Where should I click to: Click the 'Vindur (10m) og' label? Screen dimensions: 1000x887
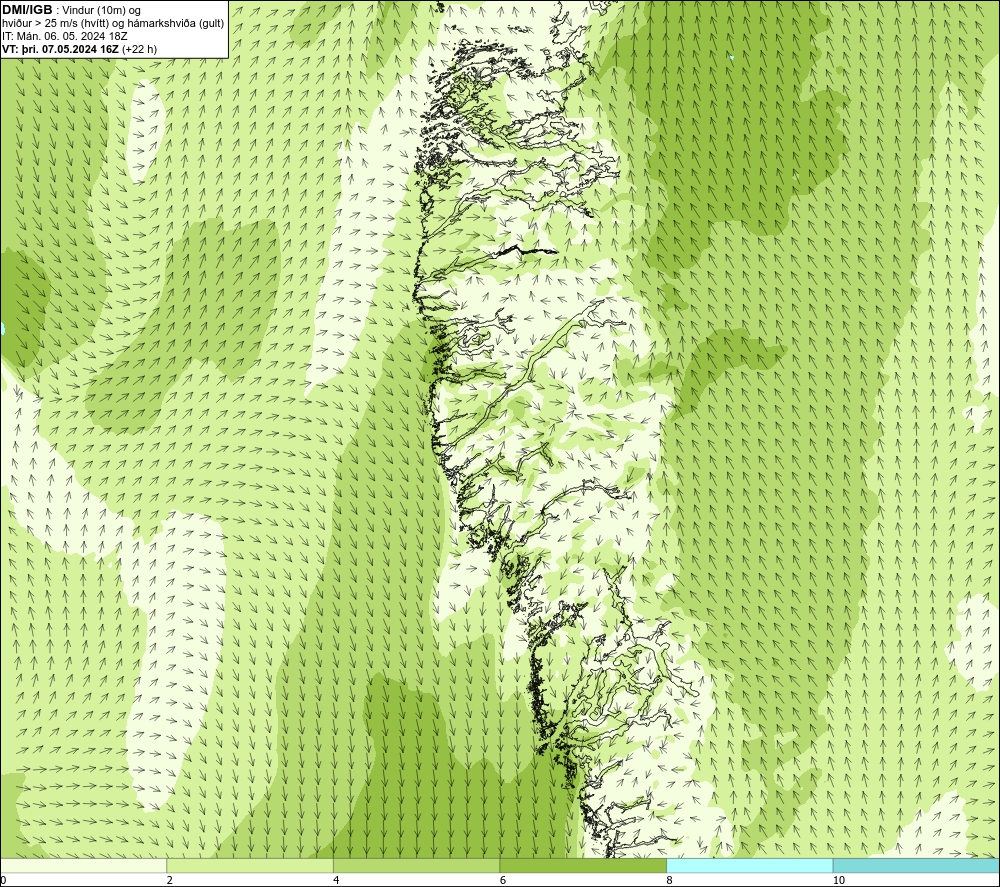click(103, 10)
